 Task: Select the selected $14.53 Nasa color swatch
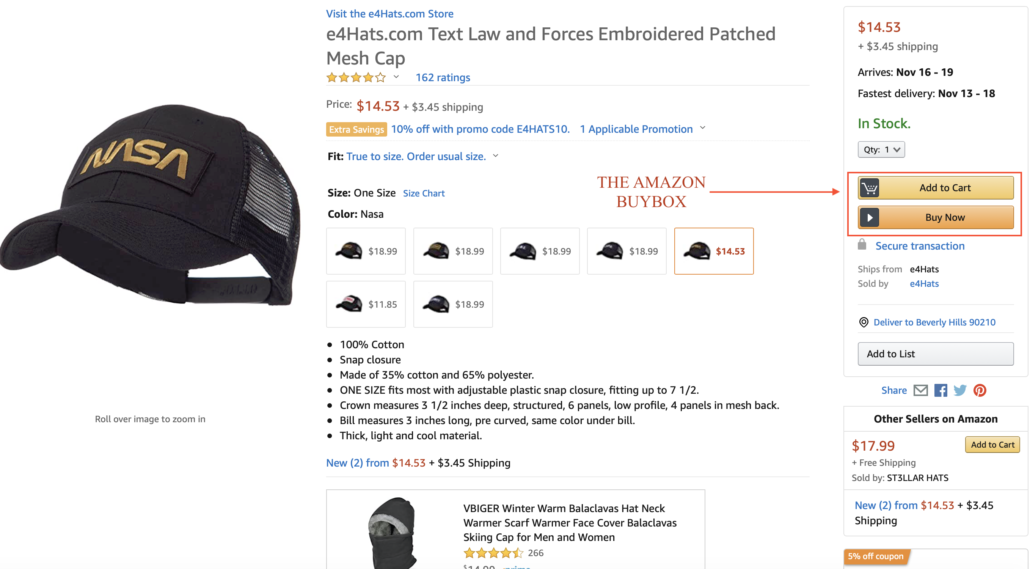[714, 251]
